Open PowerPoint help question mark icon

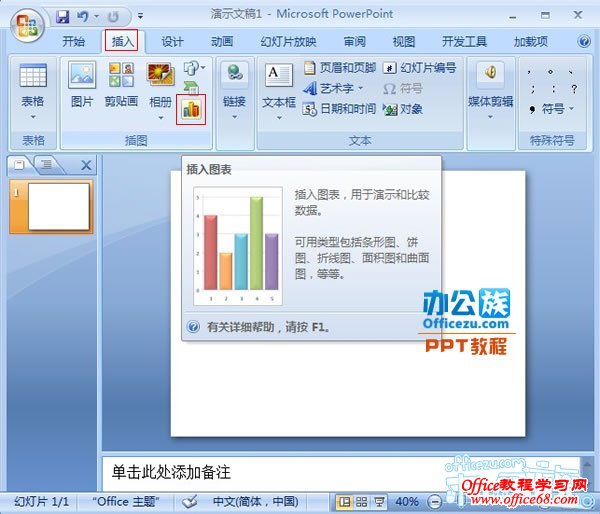(x=584, y=41)
